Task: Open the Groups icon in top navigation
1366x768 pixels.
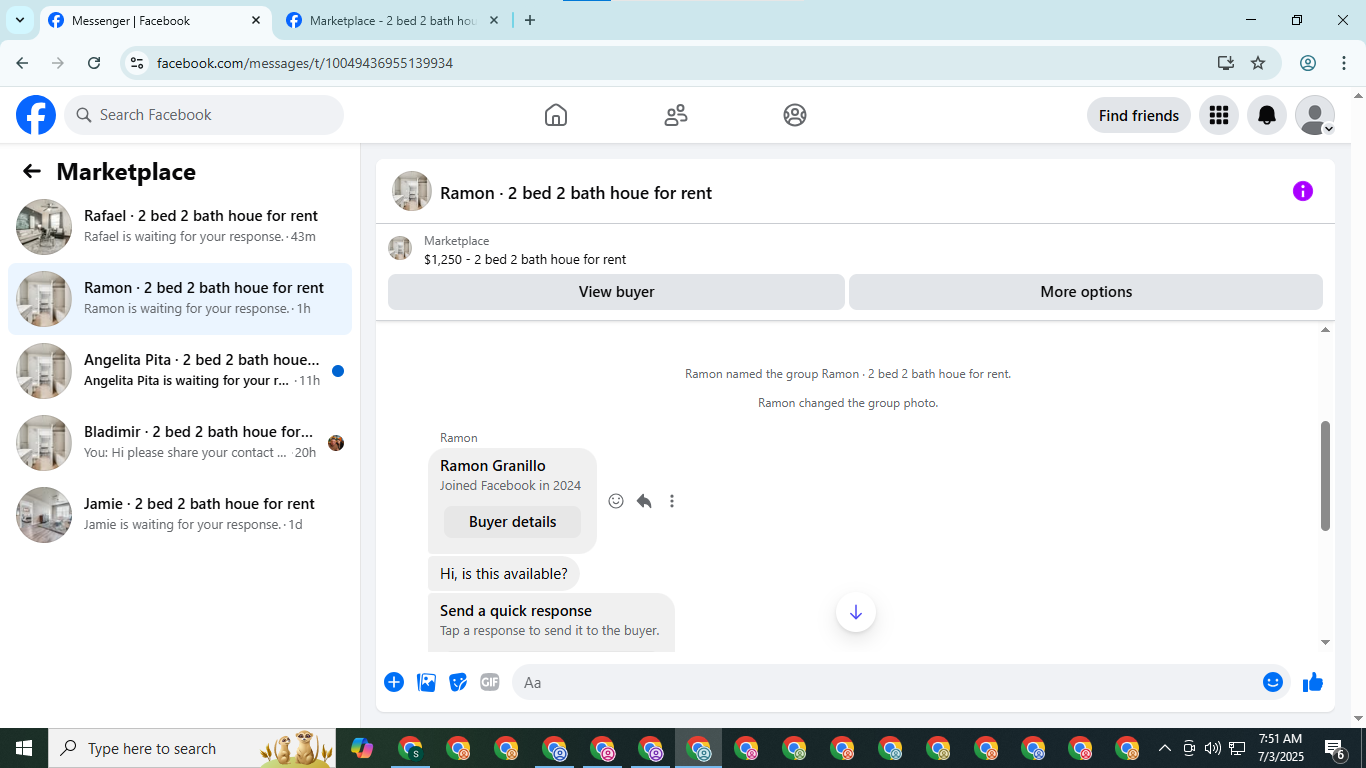Action: (x=795, y=115)
